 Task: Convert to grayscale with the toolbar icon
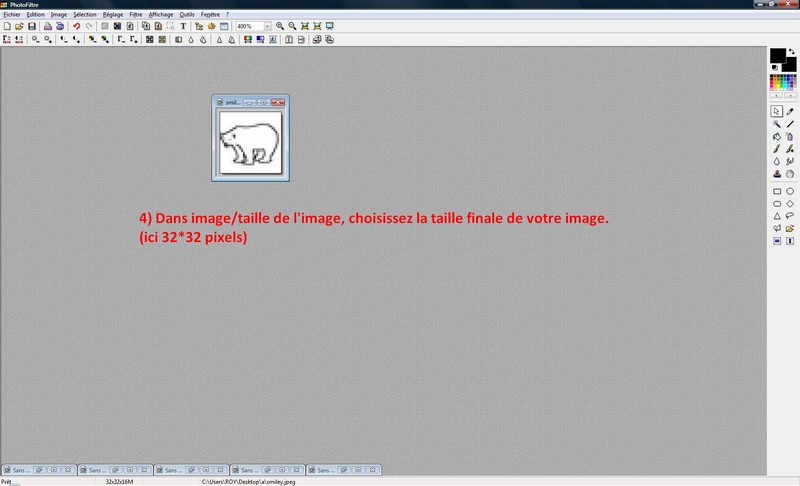point(149,39)
